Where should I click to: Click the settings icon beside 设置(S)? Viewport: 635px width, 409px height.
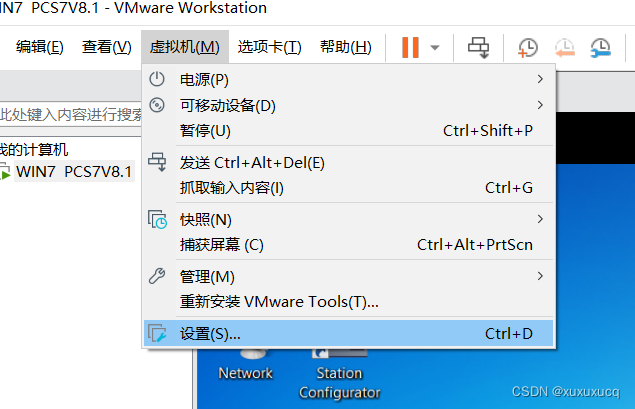pyautogui.click(x=157, y=333)
